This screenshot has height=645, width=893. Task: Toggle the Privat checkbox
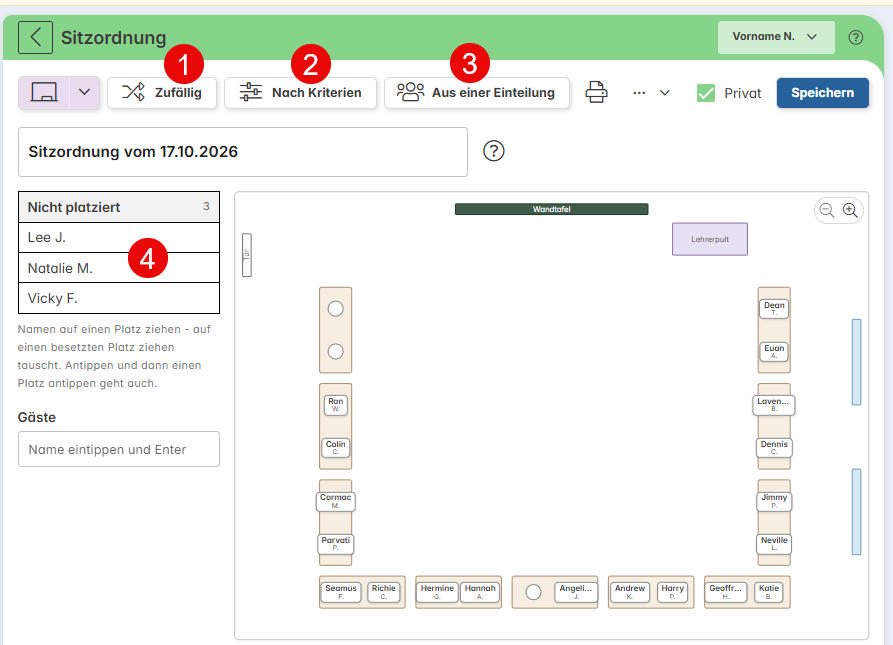tap(706, 93)
